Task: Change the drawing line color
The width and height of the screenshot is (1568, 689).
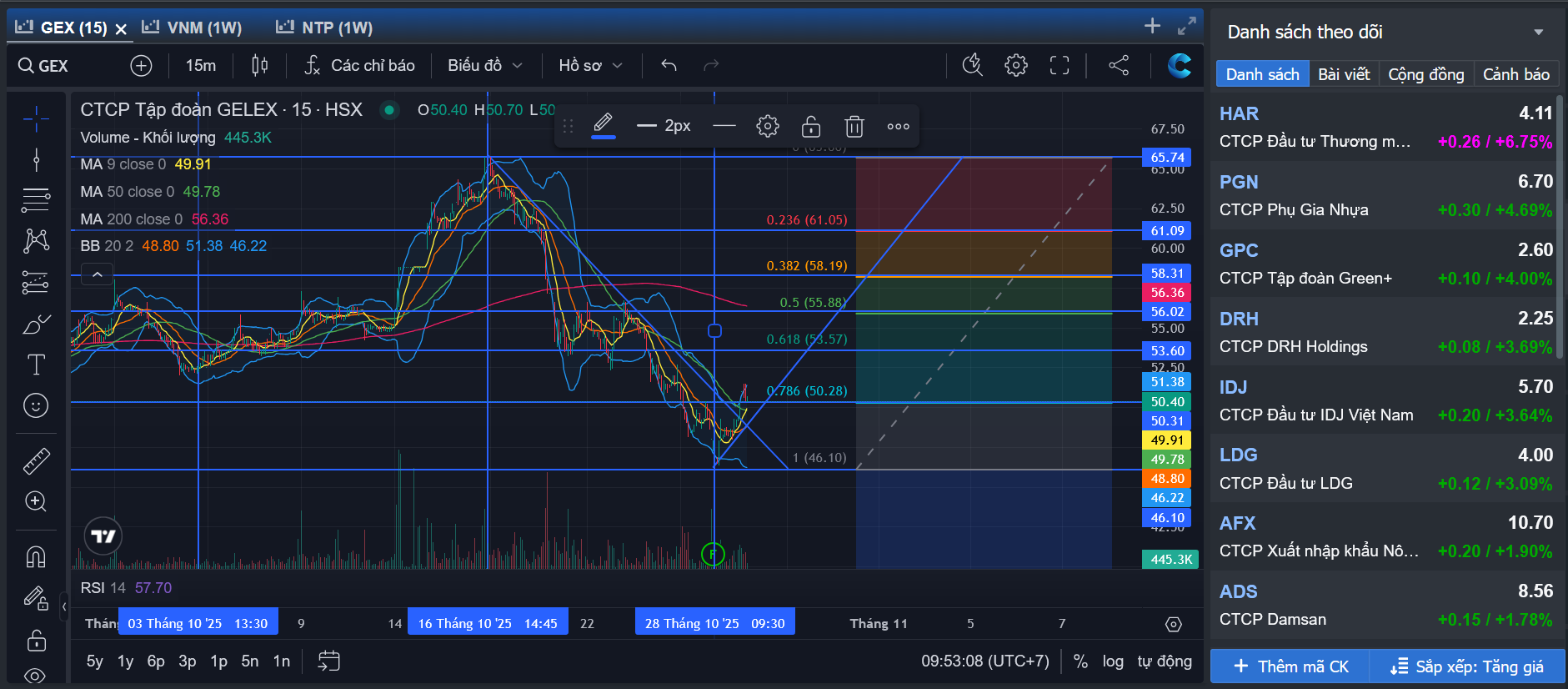Action: pyautogui.click(x=604, y=126)
